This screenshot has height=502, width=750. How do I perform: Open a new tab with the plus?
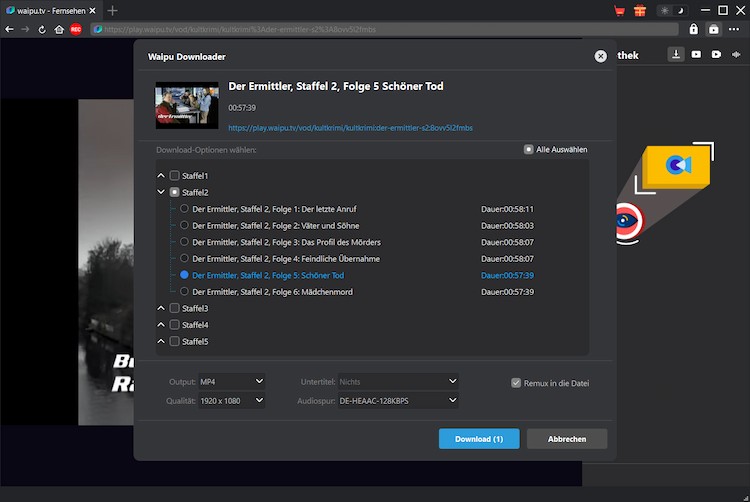pyautogui.click(x=112, y=11)
